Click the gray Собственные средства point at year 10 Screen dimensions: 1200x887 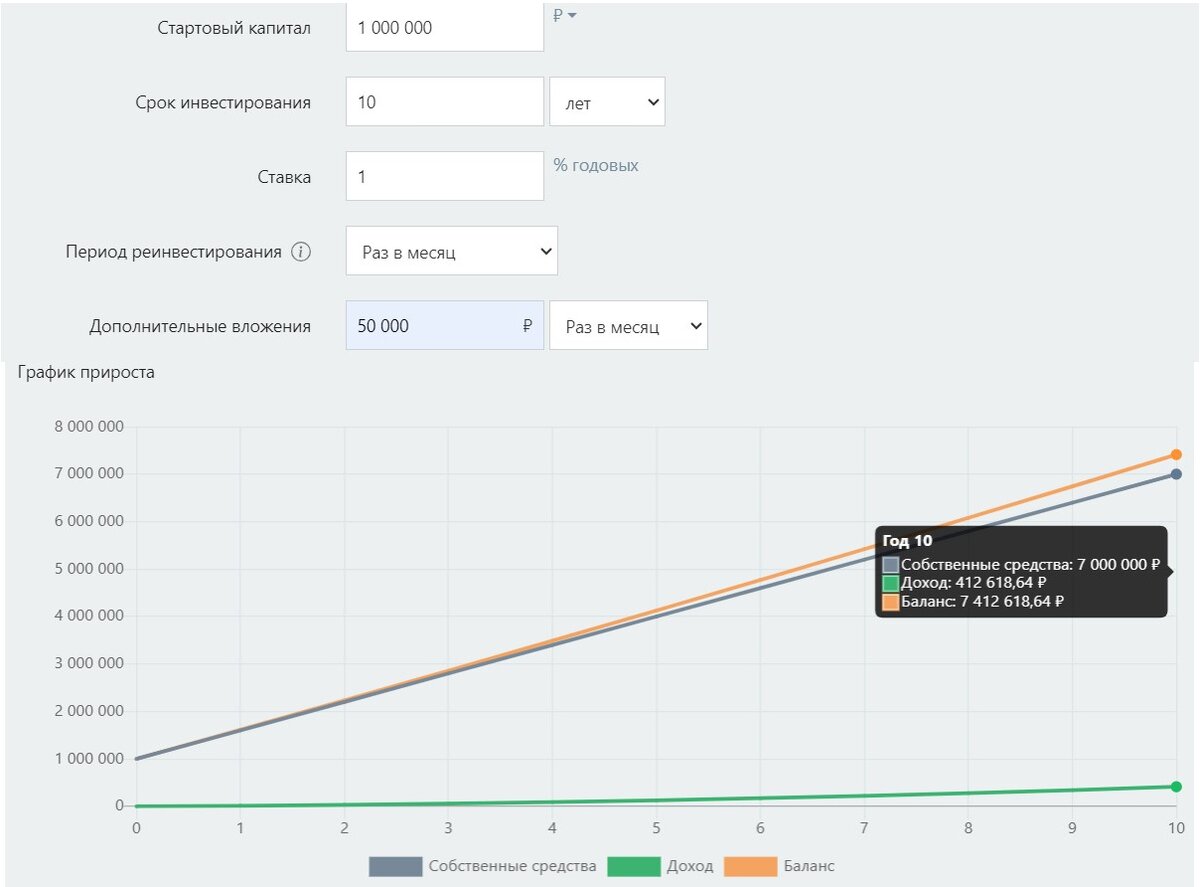pos(1176,474)
